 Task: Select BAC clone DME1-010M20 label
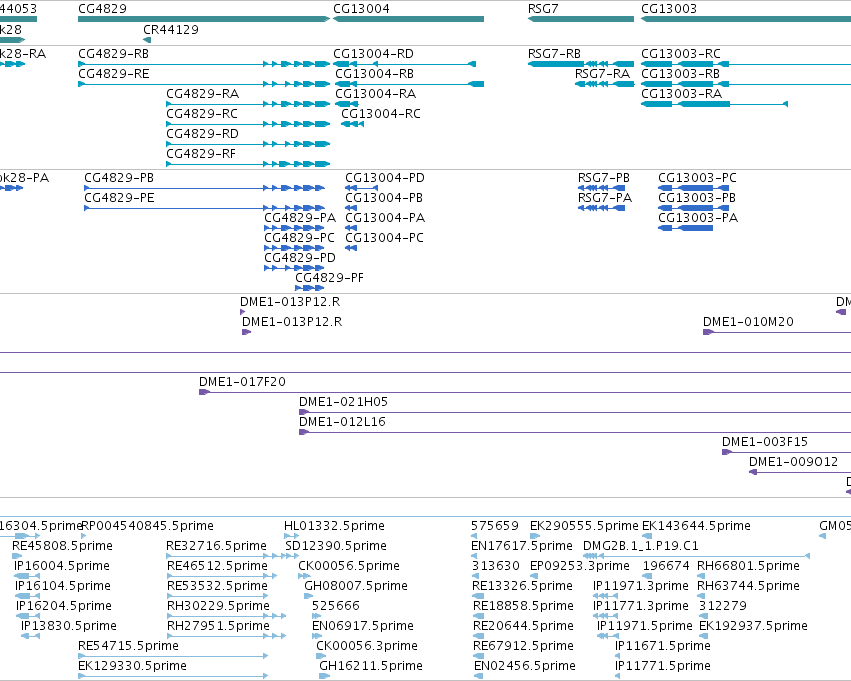coord(748,322)
